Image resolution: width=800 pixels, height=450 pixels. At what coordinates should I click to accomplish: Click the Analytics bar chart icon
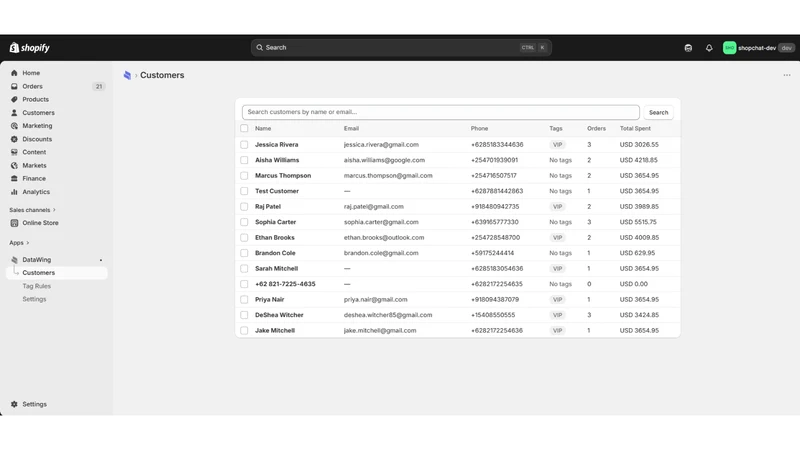click(x=14, y=192)
